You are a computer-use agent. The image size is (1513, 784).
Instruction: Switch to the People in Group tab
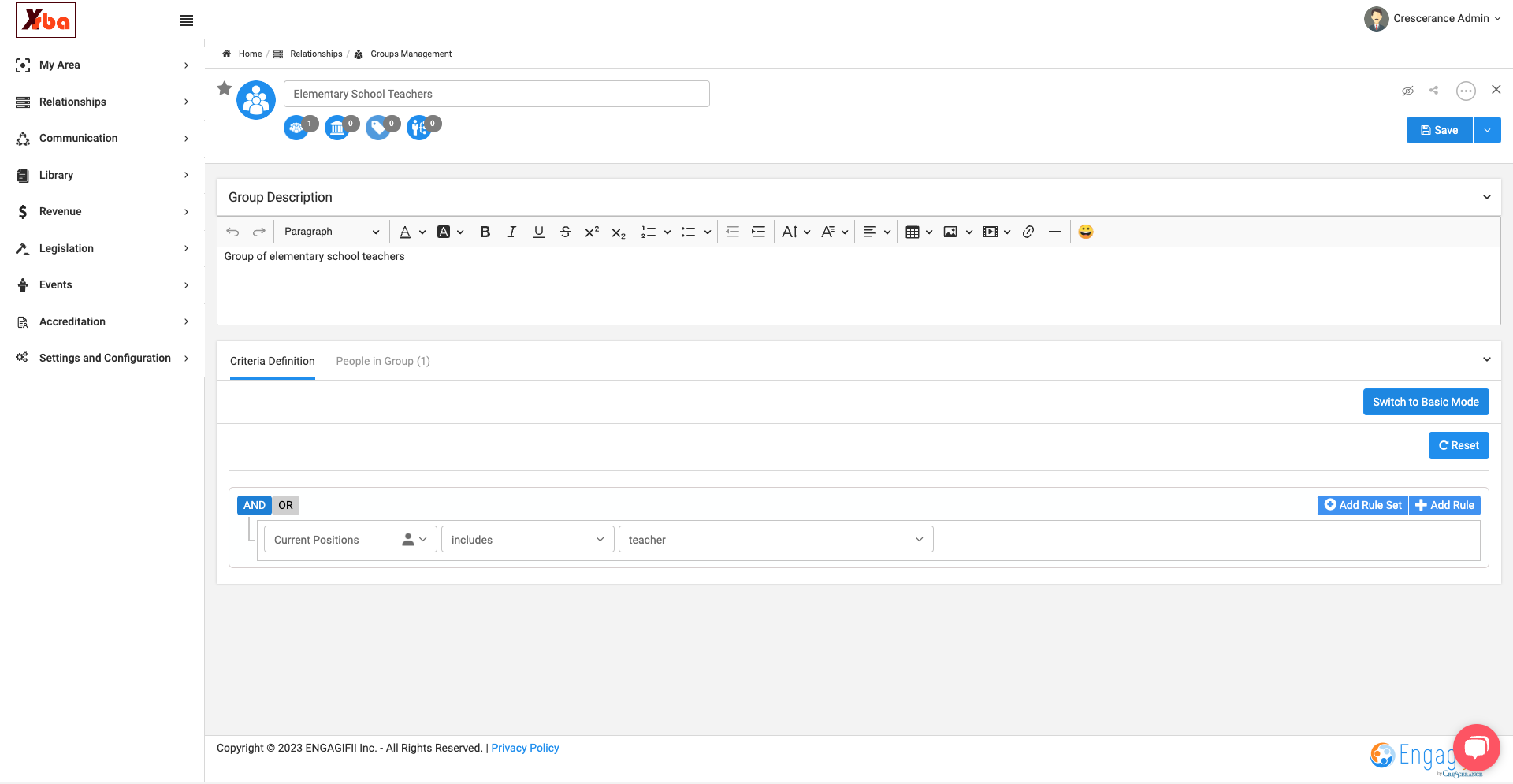[x=383, y=361]
